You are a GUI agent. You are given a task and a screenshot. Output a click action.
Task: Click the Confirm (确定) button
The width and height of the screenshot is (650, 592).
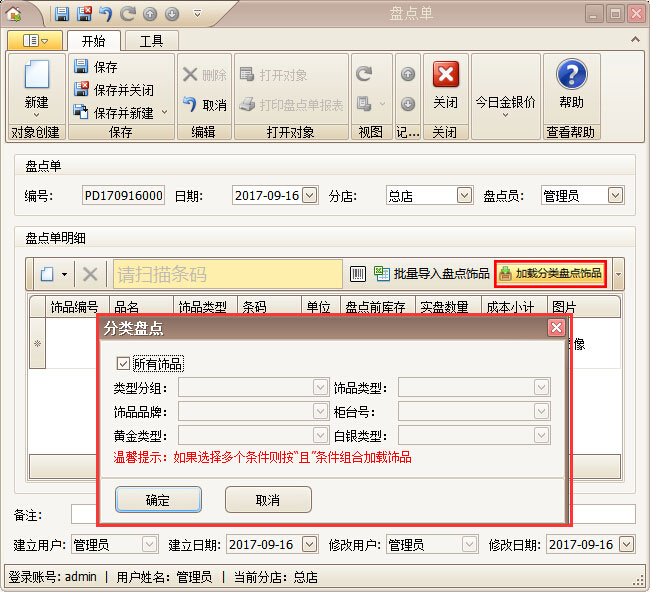coord(158,500)
